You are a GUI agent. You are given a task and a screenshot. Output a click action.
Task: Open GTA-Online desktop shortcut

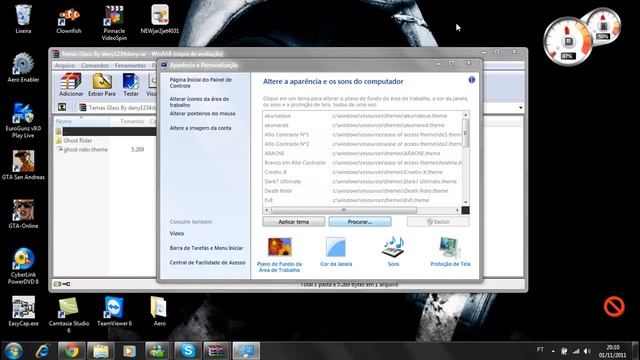(x=23, y=214)
